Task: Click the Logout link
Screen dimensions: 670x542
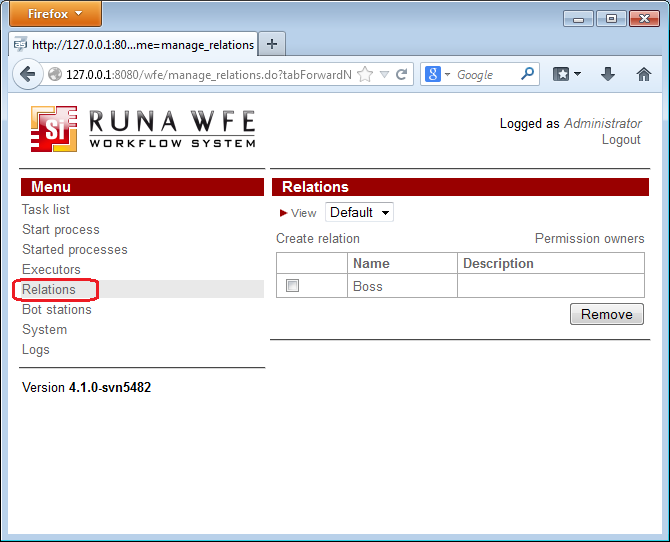Action: [x=621, y=140]
